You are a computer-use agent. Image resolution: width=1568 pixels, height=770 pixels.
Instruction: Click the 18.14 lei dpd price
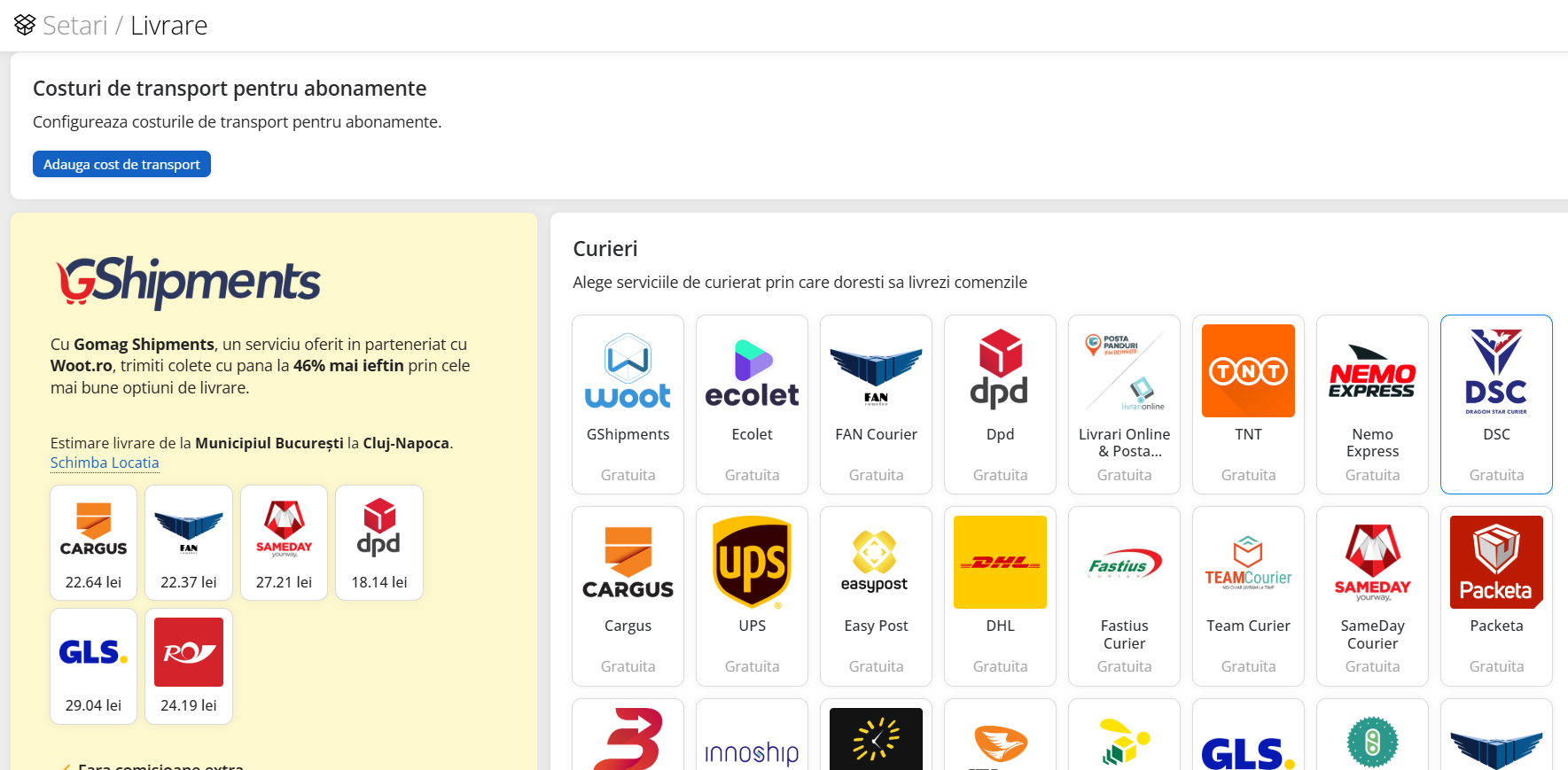click(379, 582)
